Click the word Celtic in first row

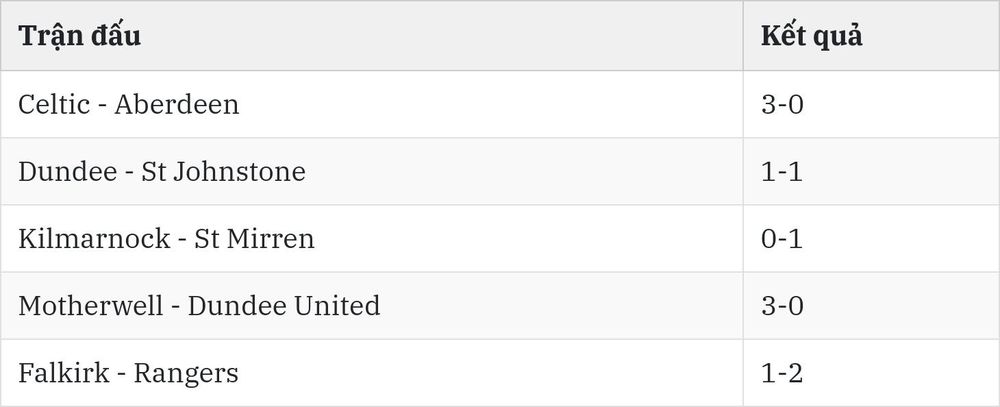(54, 104)
